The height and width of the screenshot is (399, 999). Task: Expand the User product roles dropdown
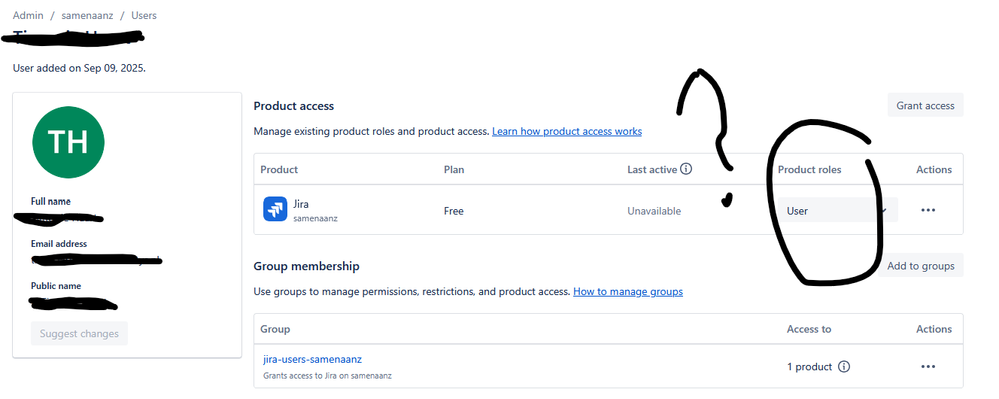coord(837,210)
